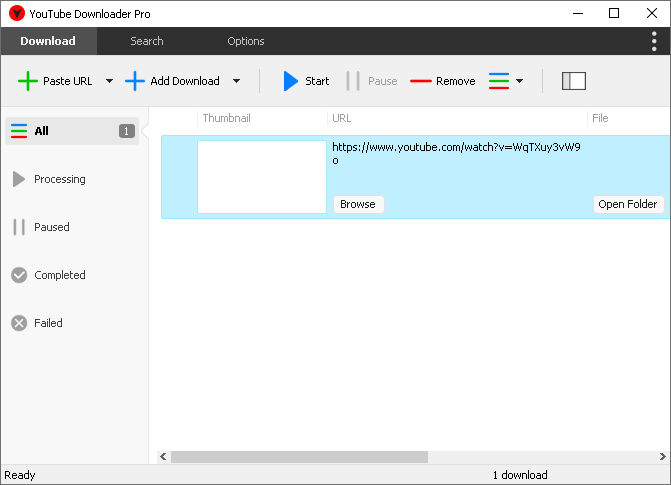Click the scroll right arrow
The height and width of the screenshot is (485, 671).
click(x=662, y=457)
